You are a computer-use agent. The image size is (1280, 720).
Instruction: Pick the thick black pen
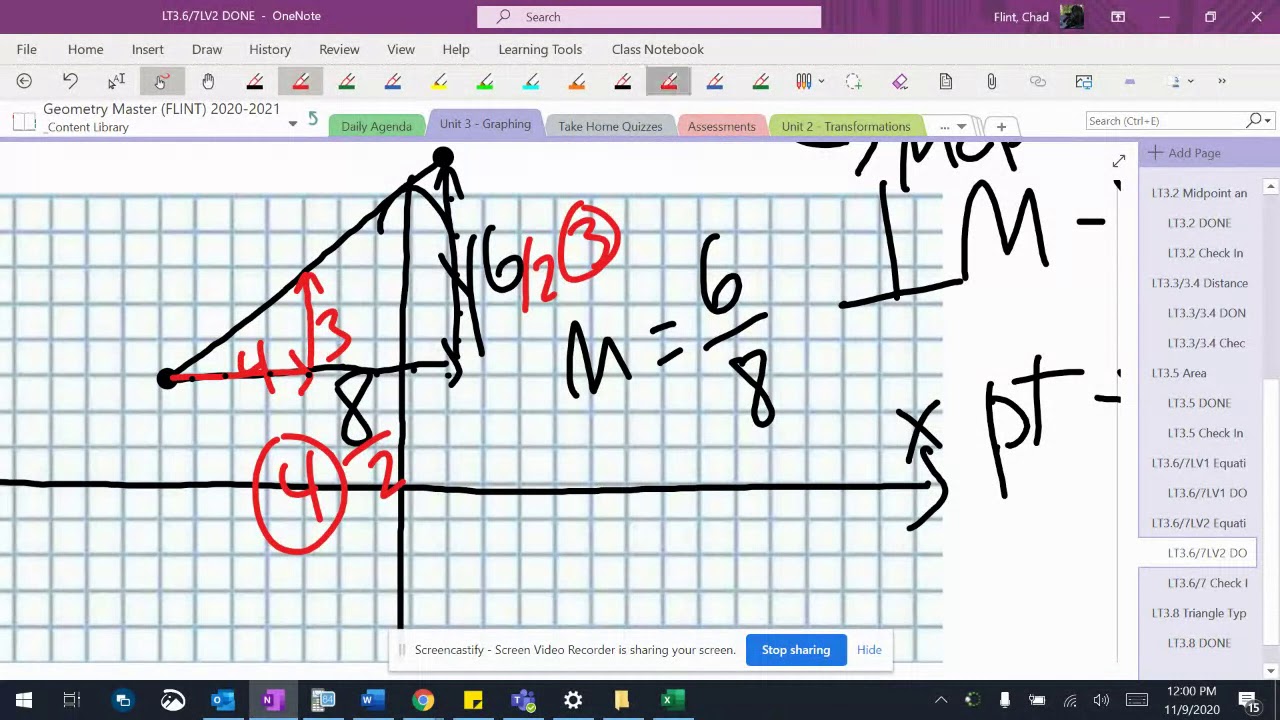pos(623,81)
